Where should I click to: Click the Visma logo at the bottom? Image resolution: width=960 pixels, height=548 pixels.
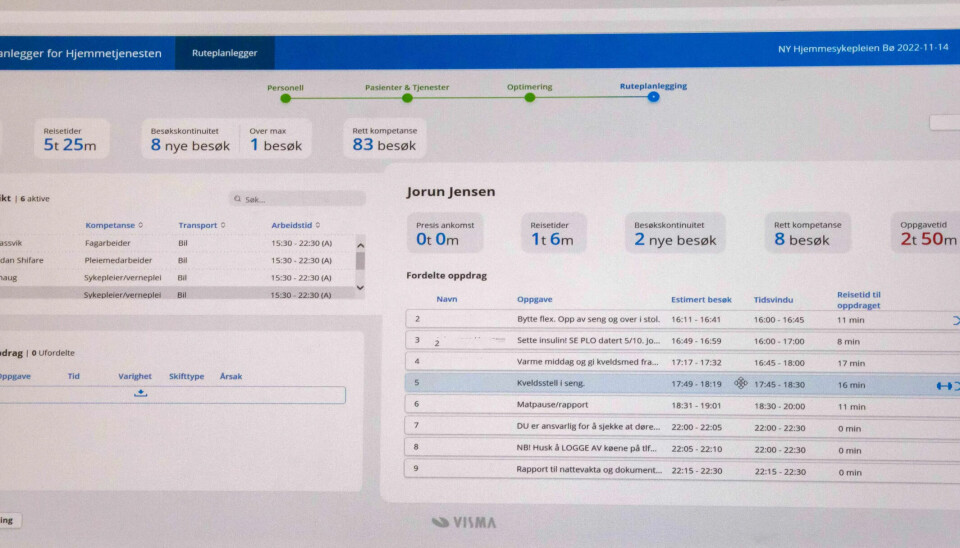464,522
